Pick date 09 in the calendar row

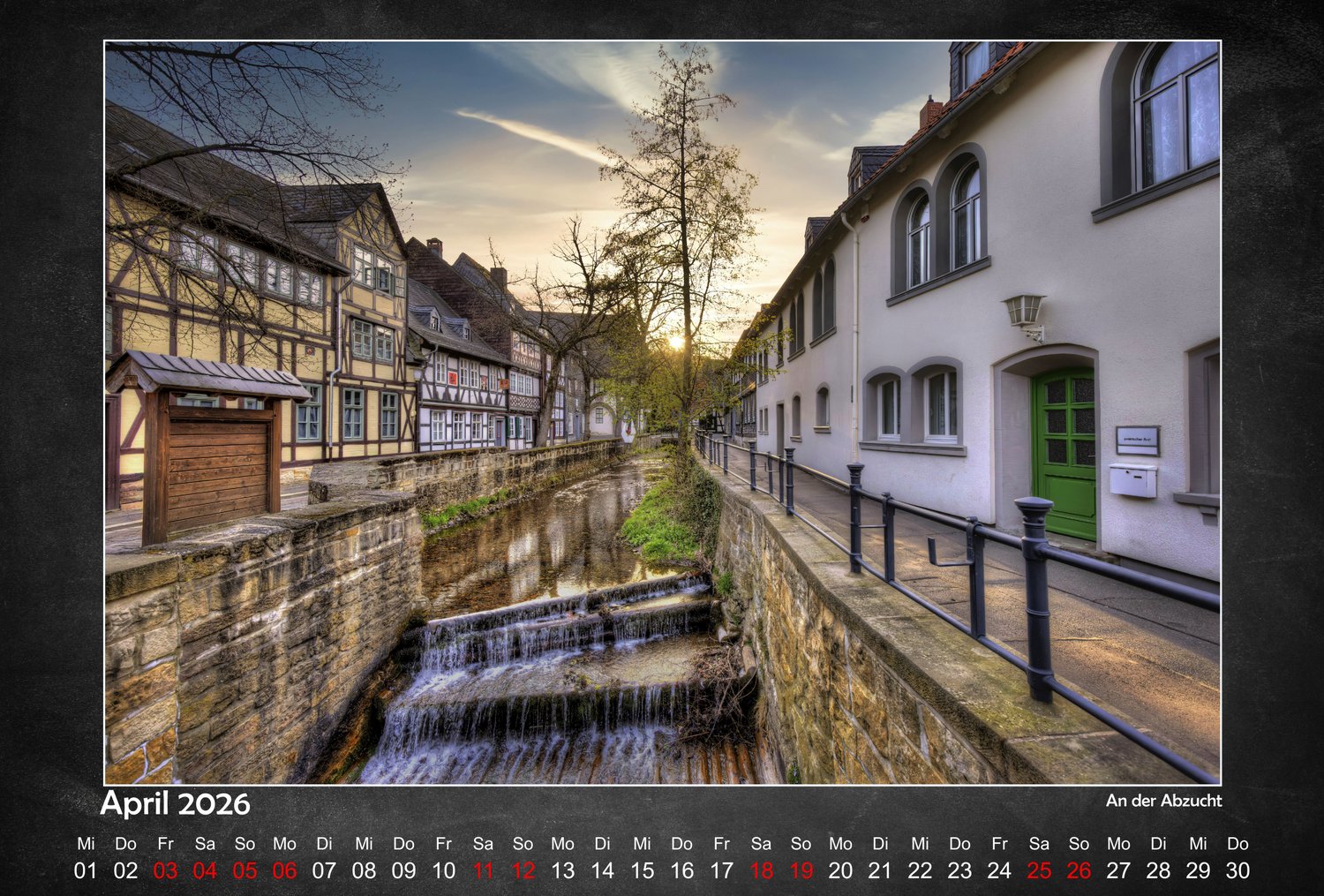coord(403,870)
